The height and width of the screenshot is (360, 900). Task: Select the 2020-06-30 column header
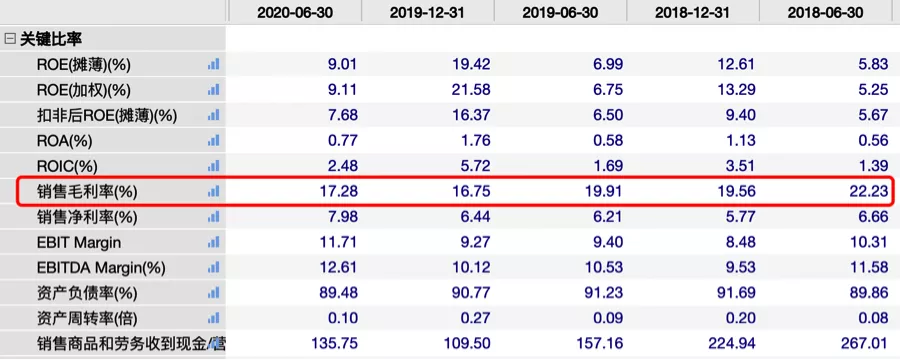click(x=294, y=13)
